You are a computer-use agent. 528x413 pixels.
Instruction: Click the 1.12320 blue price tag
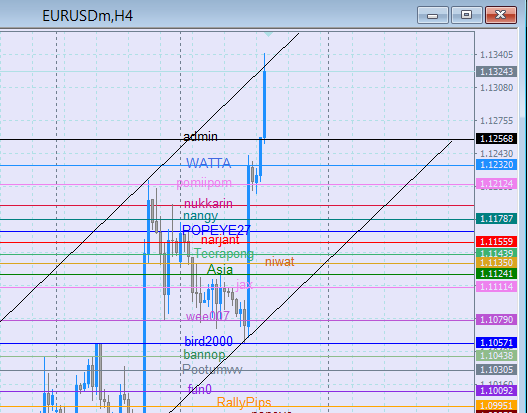coord(496,165)
